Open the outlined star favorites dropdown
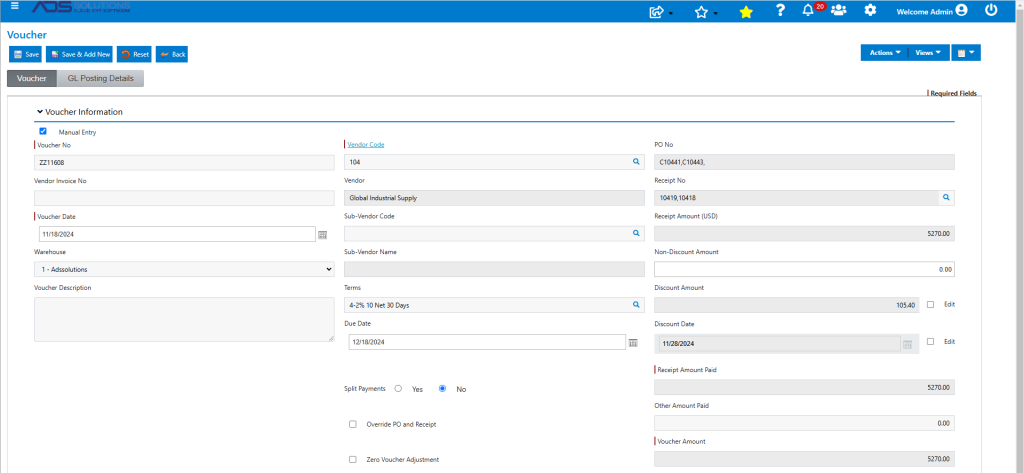This screenshot has width=1024, height=473. pyautogui.click(x=705, y=11)
